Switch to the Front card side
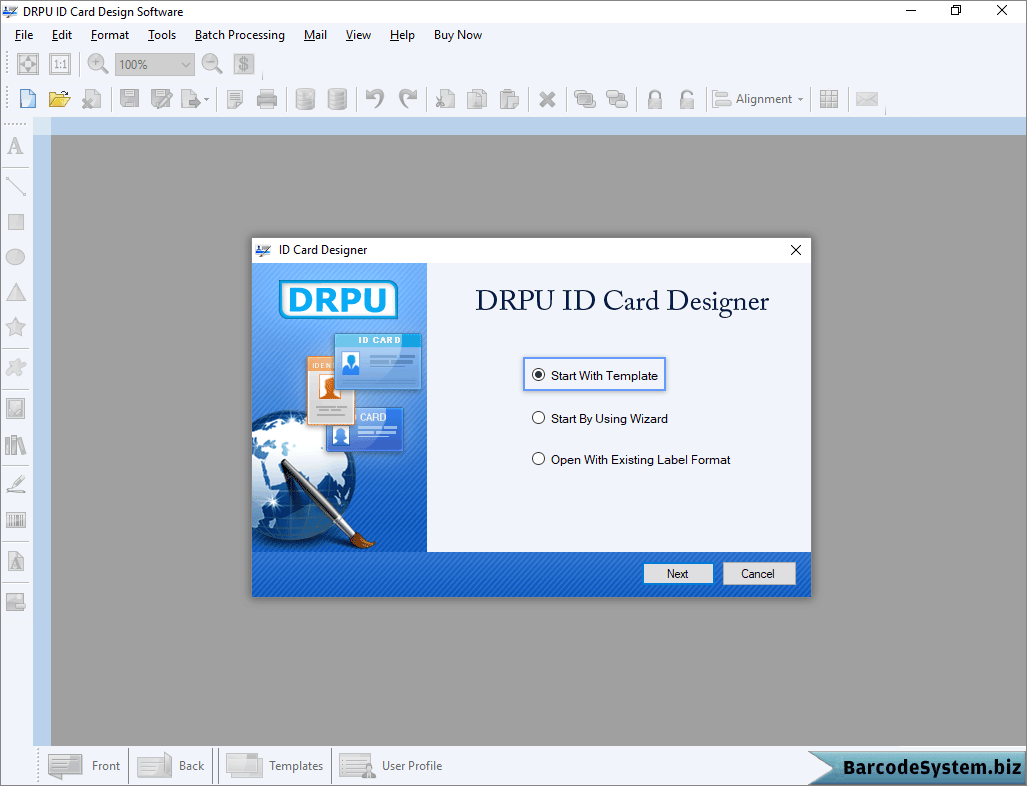The width and height of the screenshot is (1027, 786). 84,766
